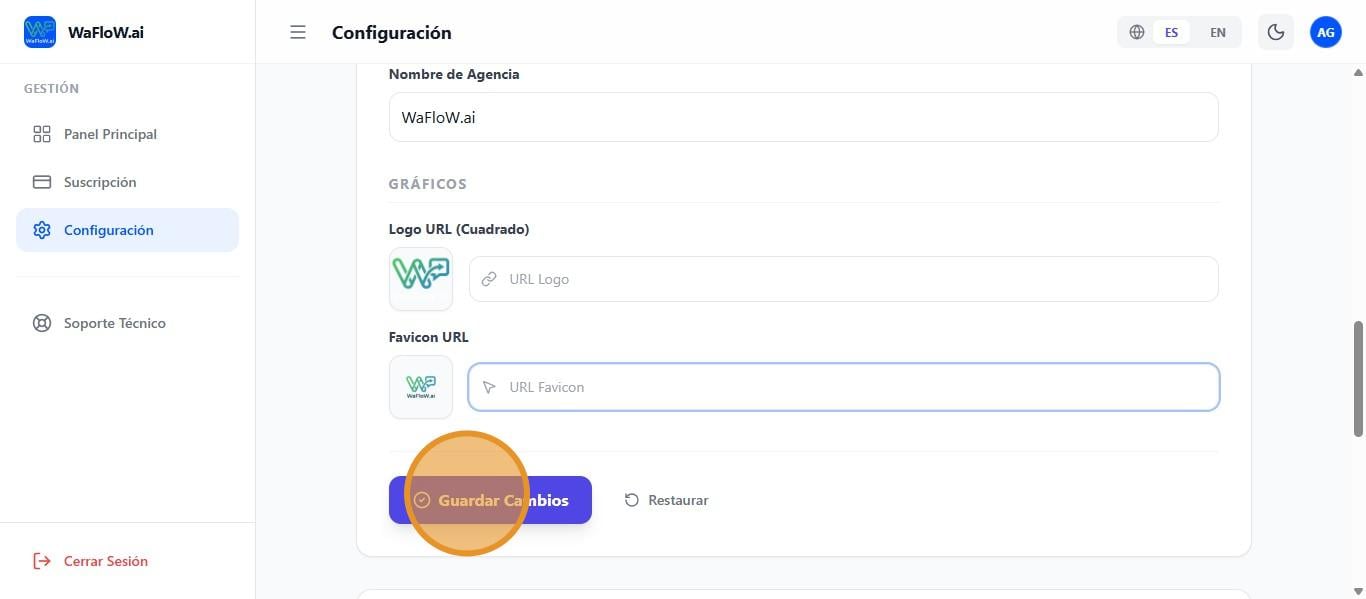The image size is (1366, 599).
Task: Open Soporte Técnico section
Action: [x=115, y=323]
